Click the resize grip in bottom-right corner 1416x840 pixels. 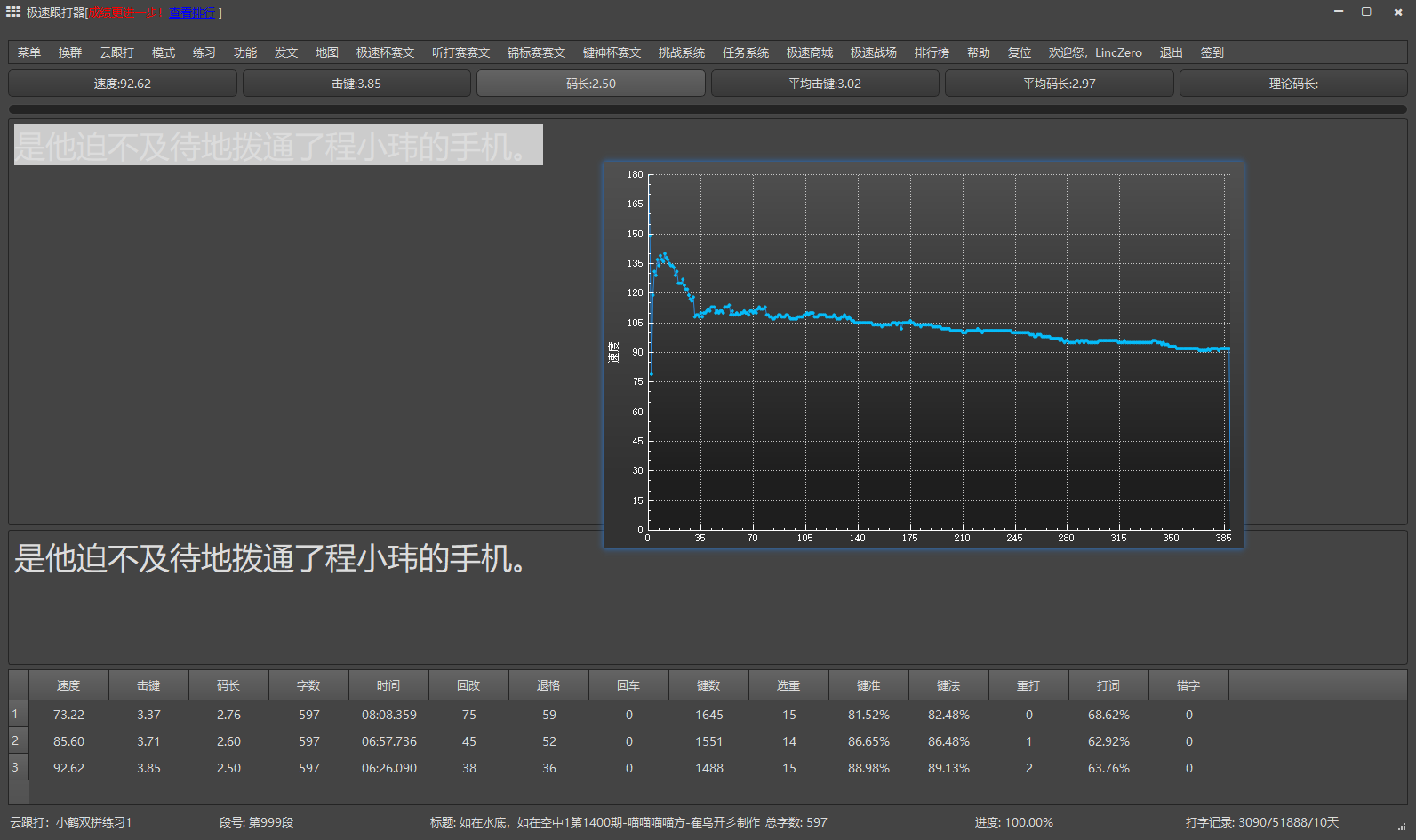[1402, 827]
